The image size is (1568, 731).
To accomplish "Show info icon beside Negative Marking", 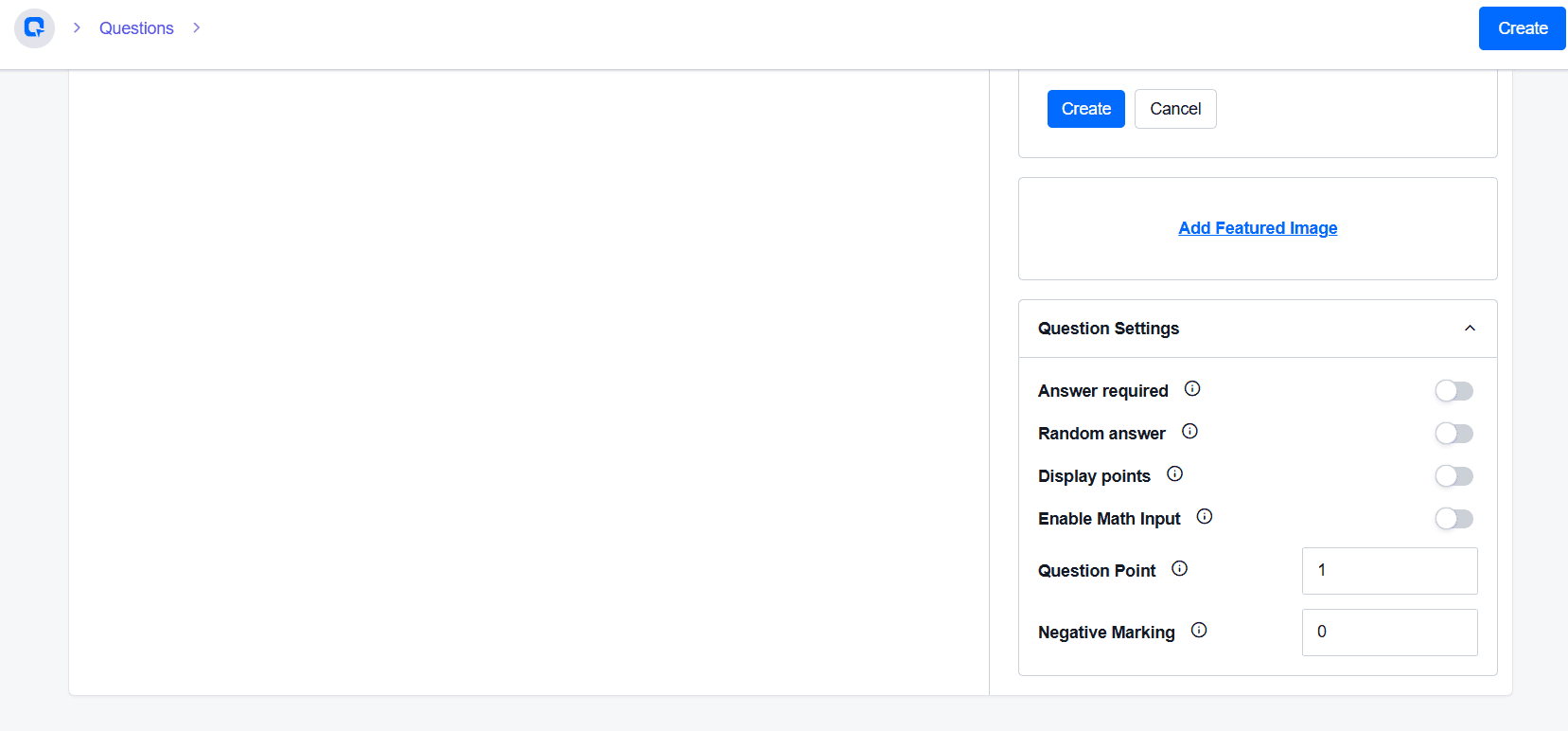I will pos(1198,630).
